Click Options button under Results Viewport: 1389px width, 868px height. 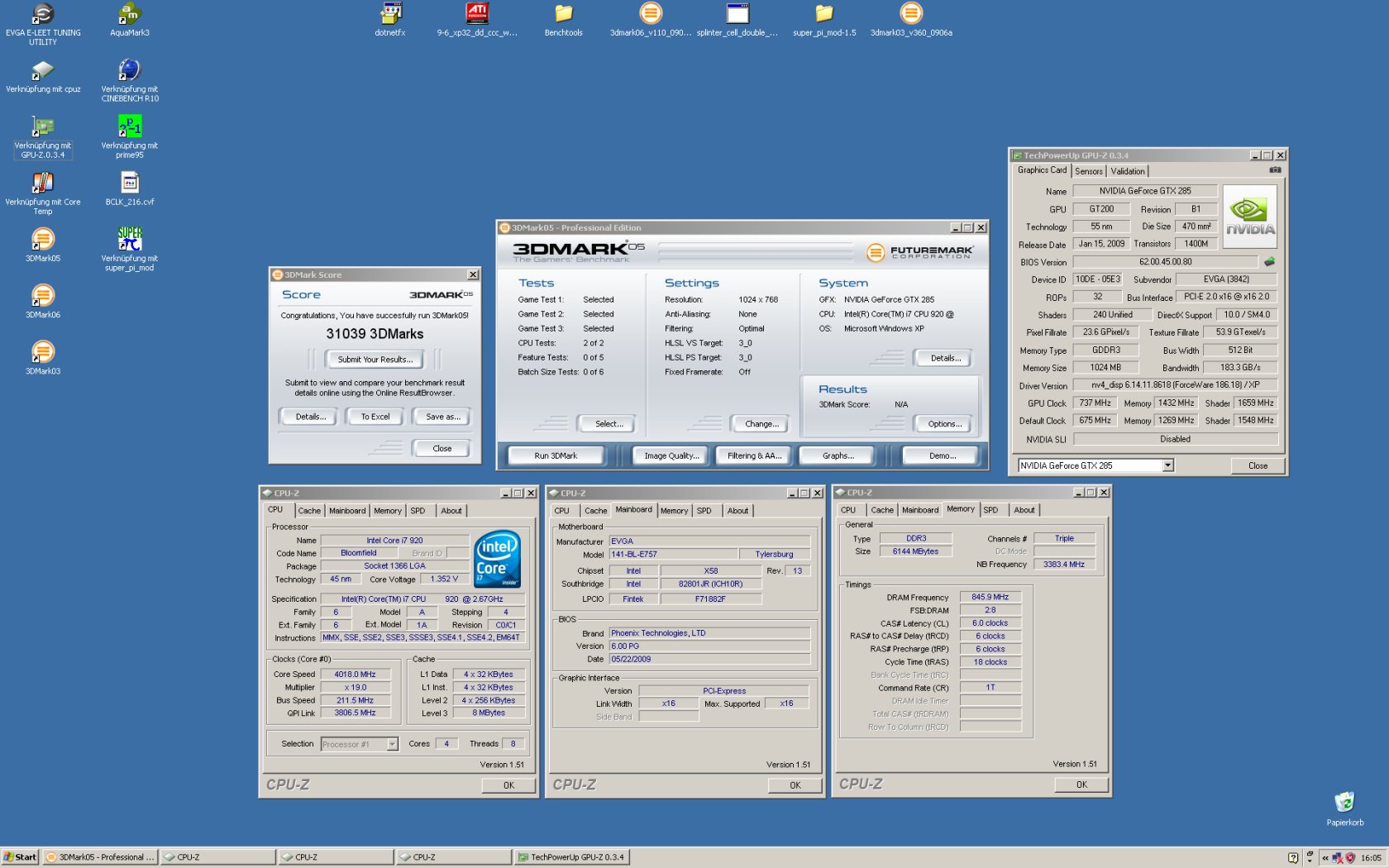pyautogui.click(x=945, y=424)
